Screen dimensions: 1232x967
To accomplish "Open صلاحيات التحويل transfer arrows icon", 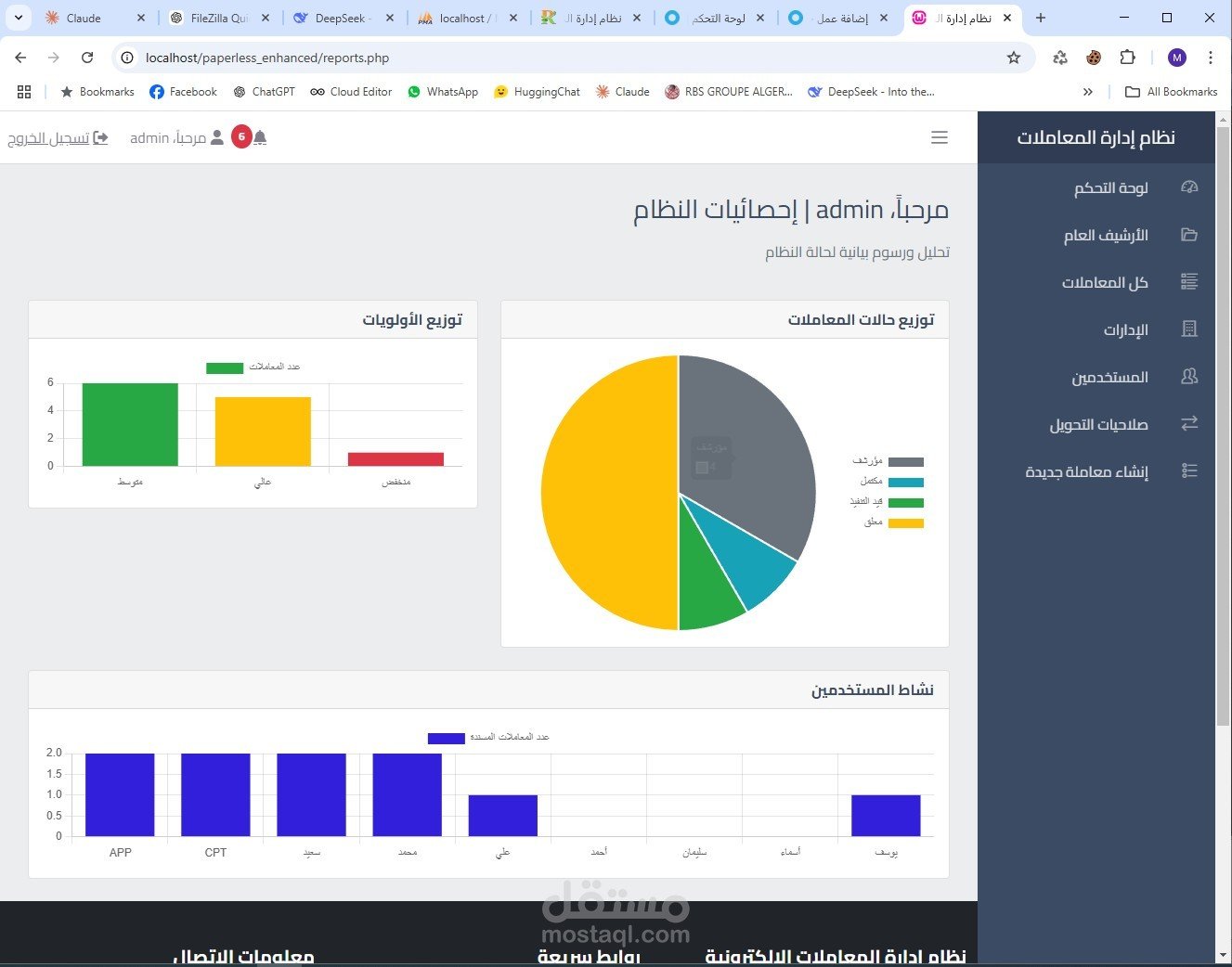I will click(x=1189, y=424).
